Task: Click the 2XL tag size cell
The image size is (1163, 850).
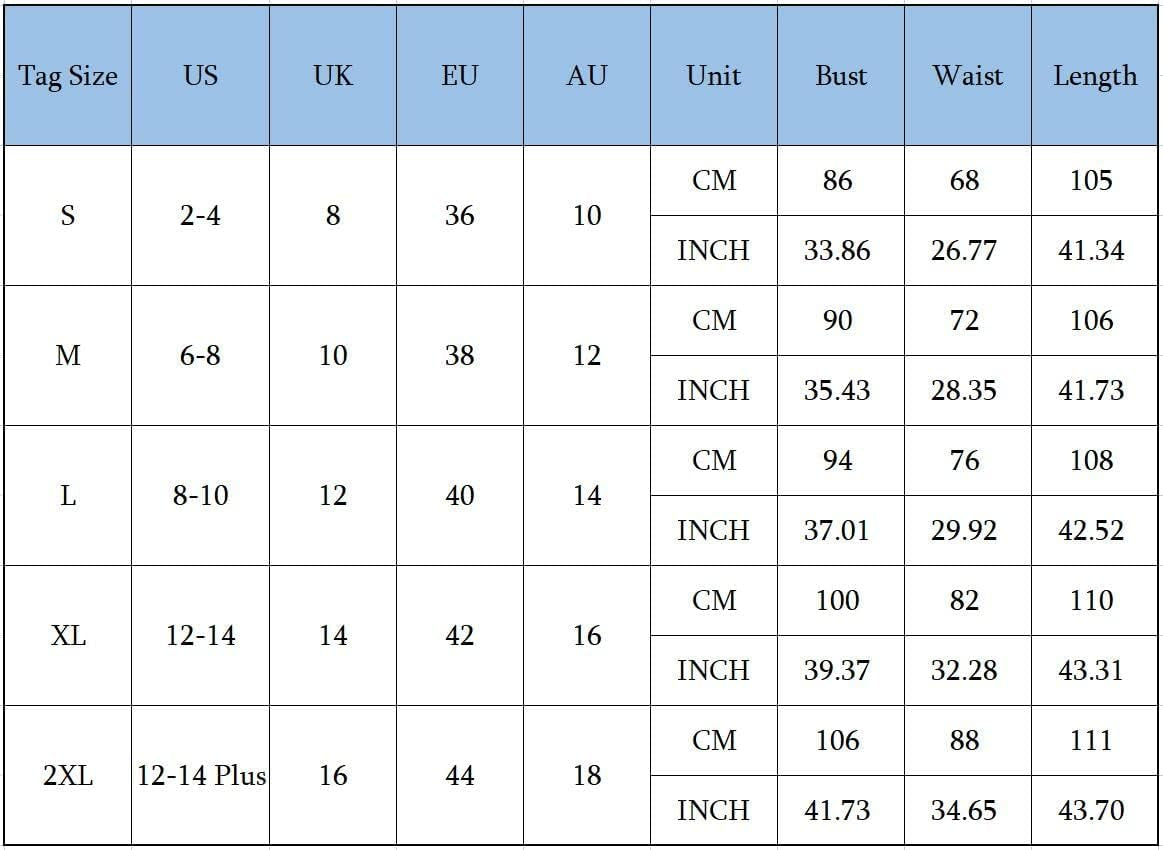Action: (x=67, y=775)
